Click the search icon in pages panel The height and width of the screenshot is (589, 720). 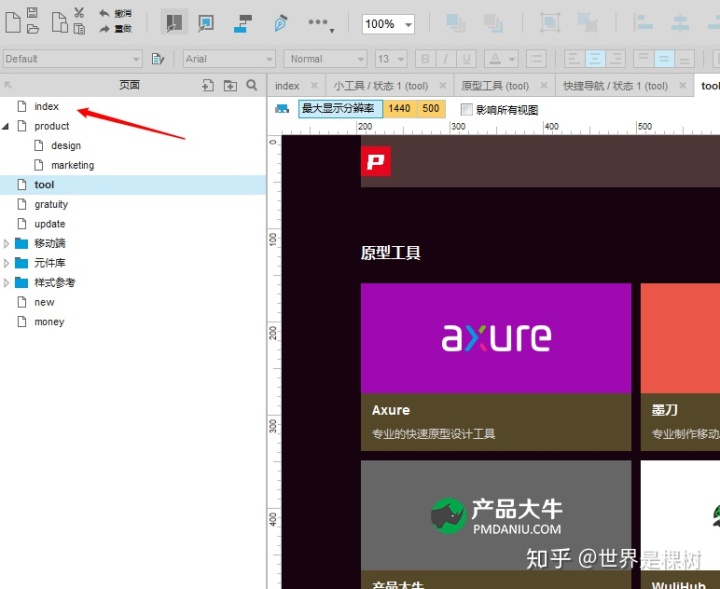[x=252, y=85]
